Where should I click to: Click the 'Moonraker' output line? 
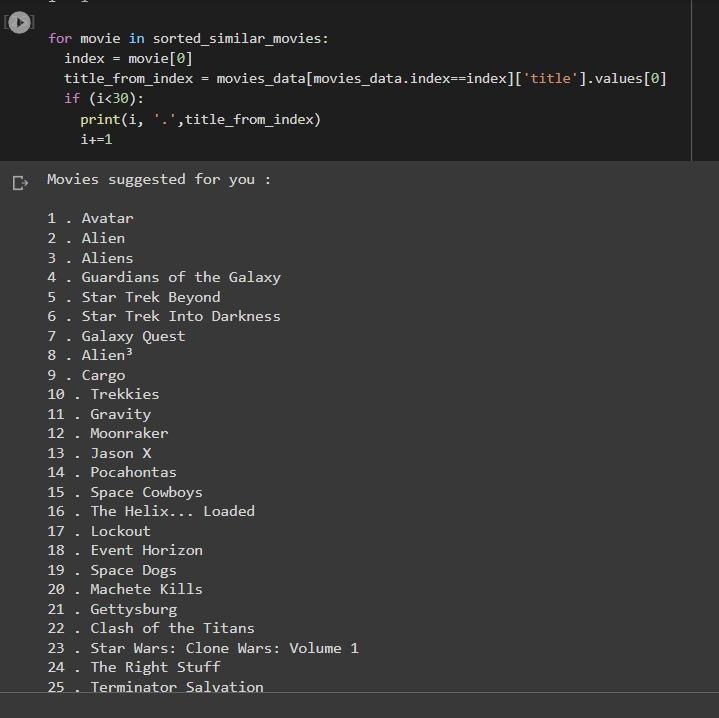pyautogui.click(x=129, y=433)
